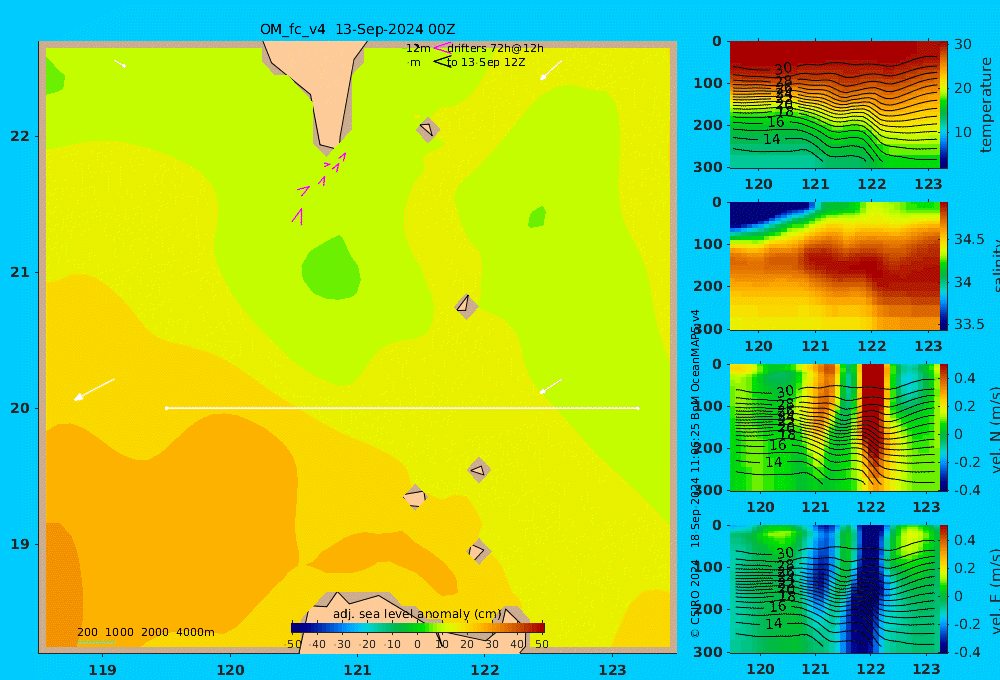This screenshot has height=680, width=1000.
Task: Click the 33.5 tick on the salinity colorbar
Action: tap(969, 324)
